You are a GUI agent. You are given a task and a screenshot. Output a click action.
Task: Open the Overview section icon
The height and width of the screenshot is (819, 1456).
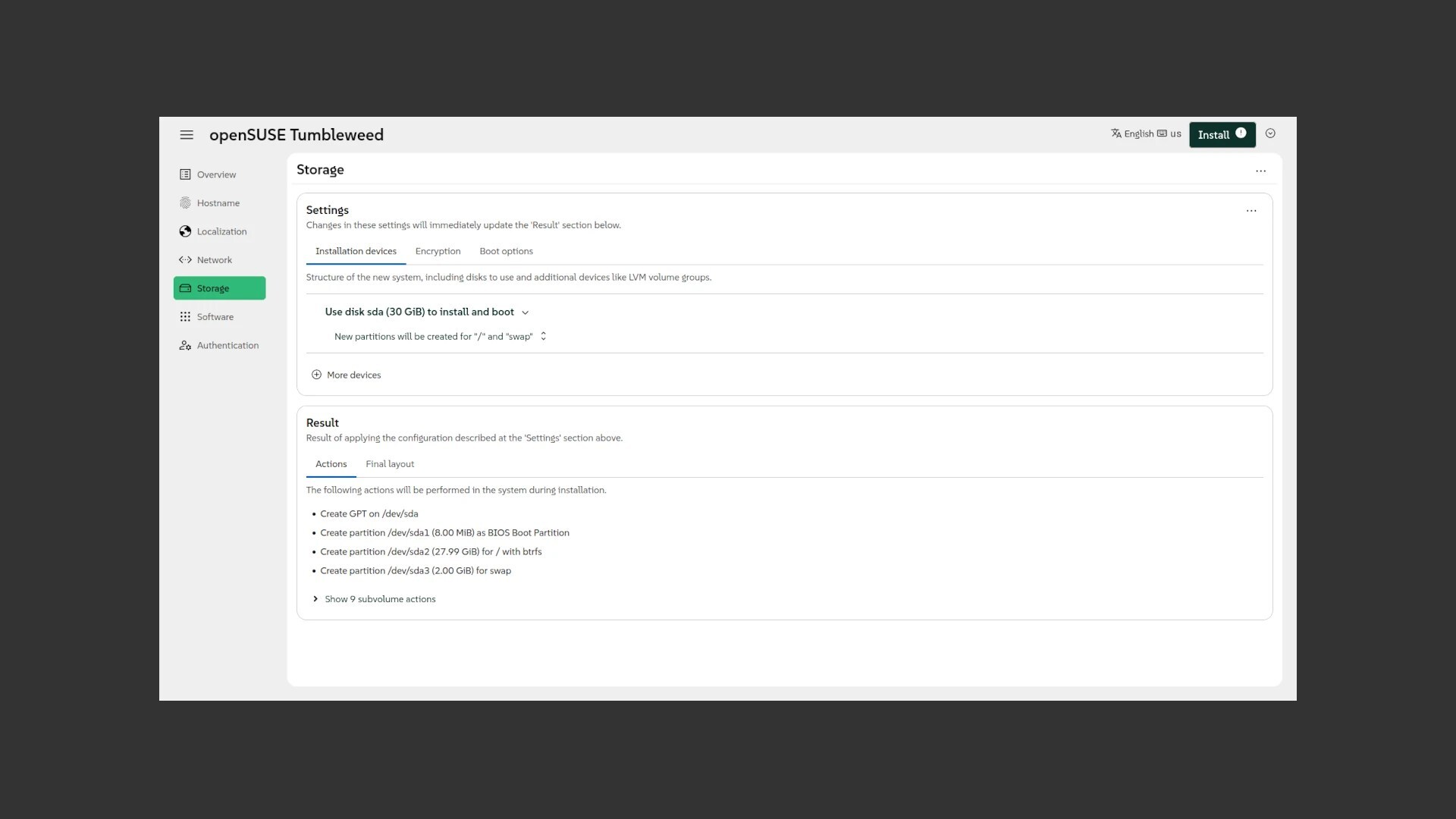pyautogui.click(x=185, y=174)
